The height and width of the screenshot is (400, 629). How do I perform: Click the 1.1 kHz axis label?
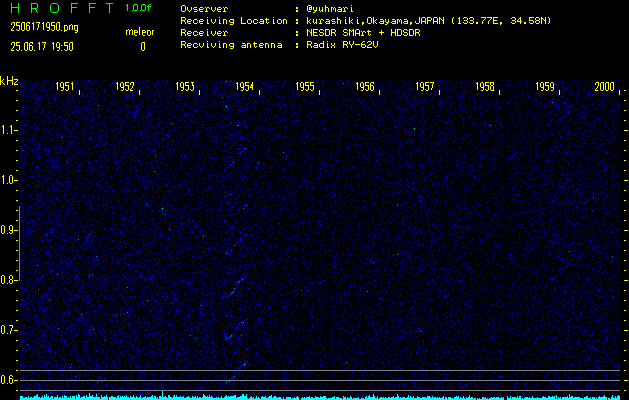coord(8,130)
